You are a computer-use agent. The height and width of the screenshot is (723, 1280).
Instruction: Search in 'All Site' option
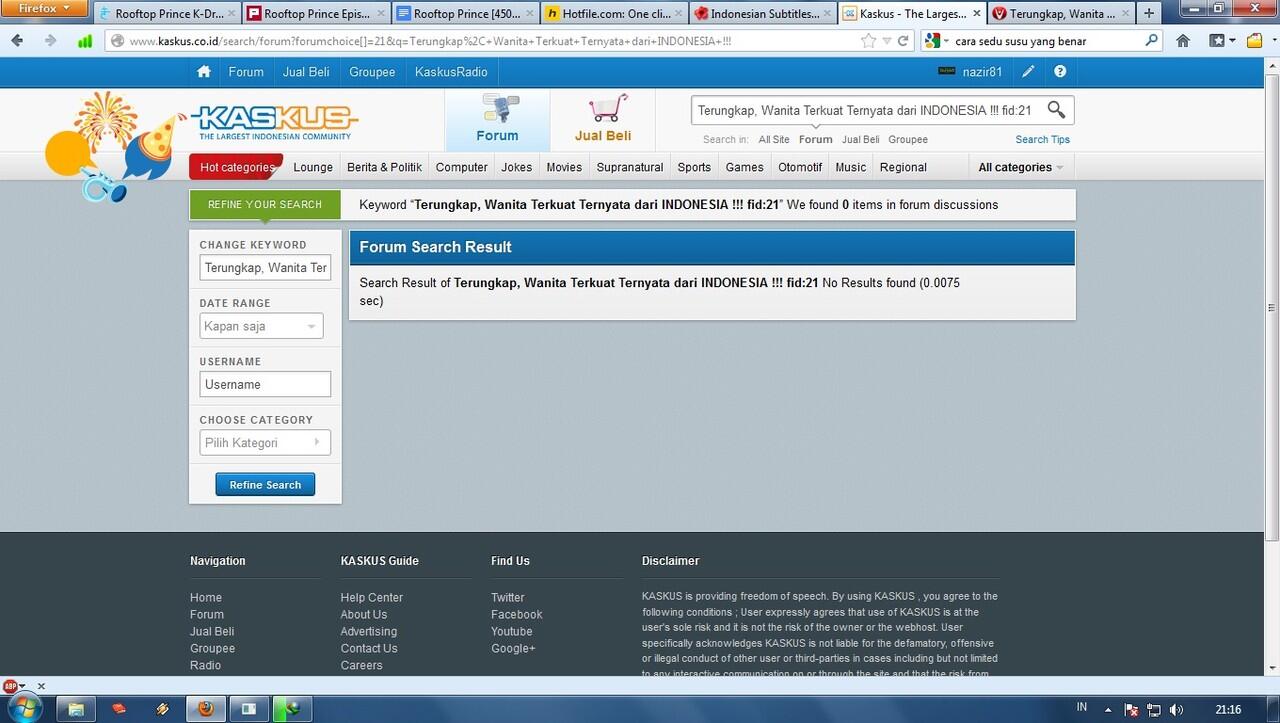coord(774,140)
